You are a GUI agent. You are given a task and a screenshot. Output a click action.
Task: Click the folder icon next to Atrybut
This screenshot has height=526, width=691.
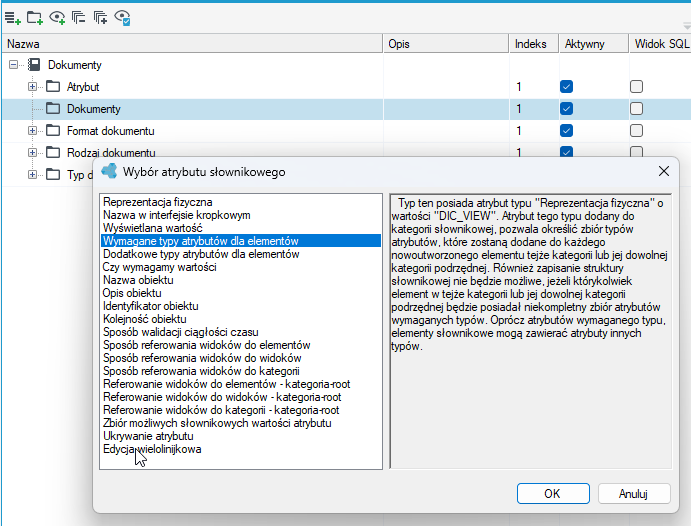[x=53, y=86]
